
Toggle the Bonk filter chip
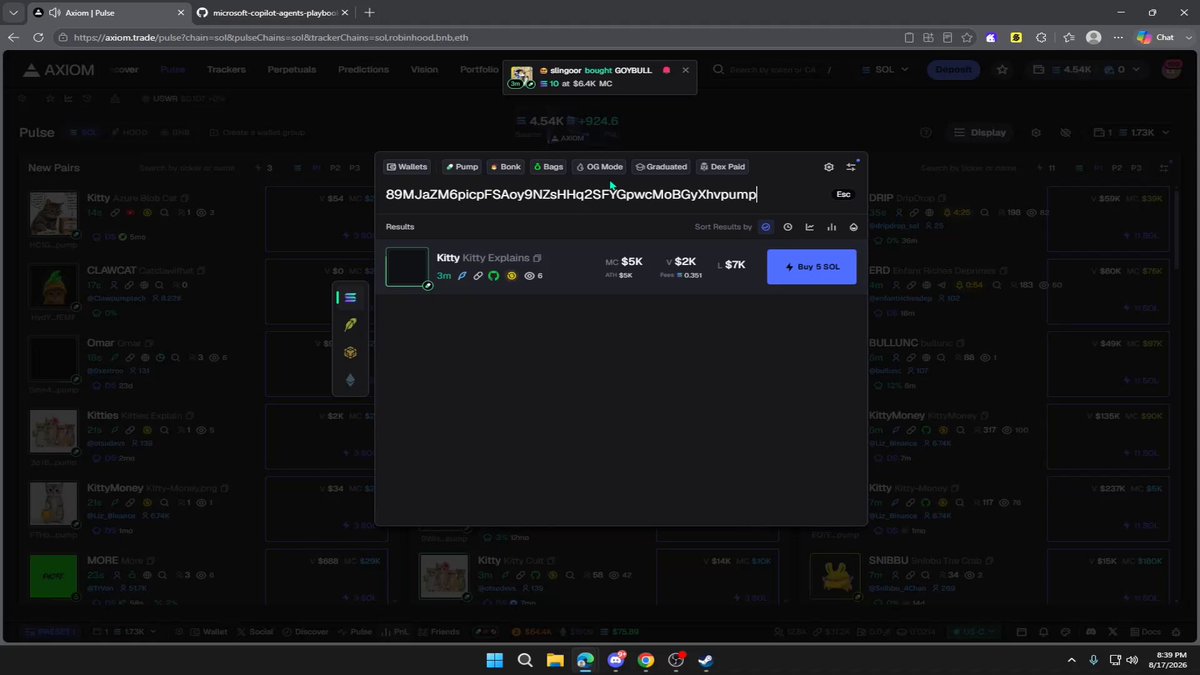click(505, 167)
